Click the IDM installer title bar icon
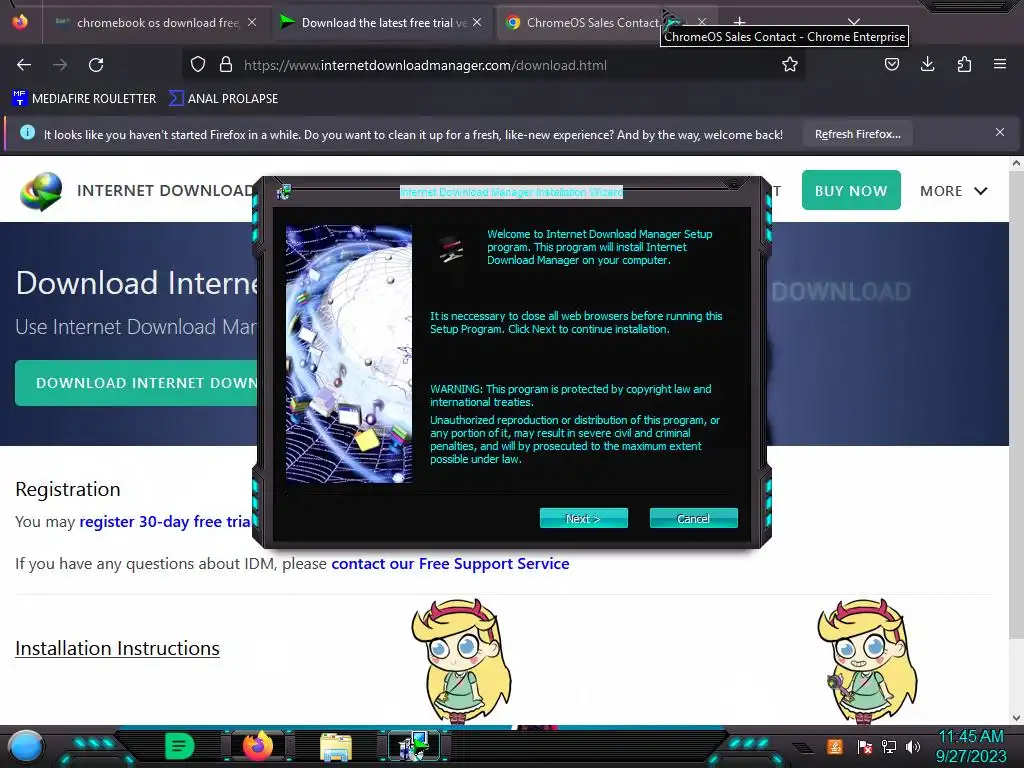 (x=284, y=191)
